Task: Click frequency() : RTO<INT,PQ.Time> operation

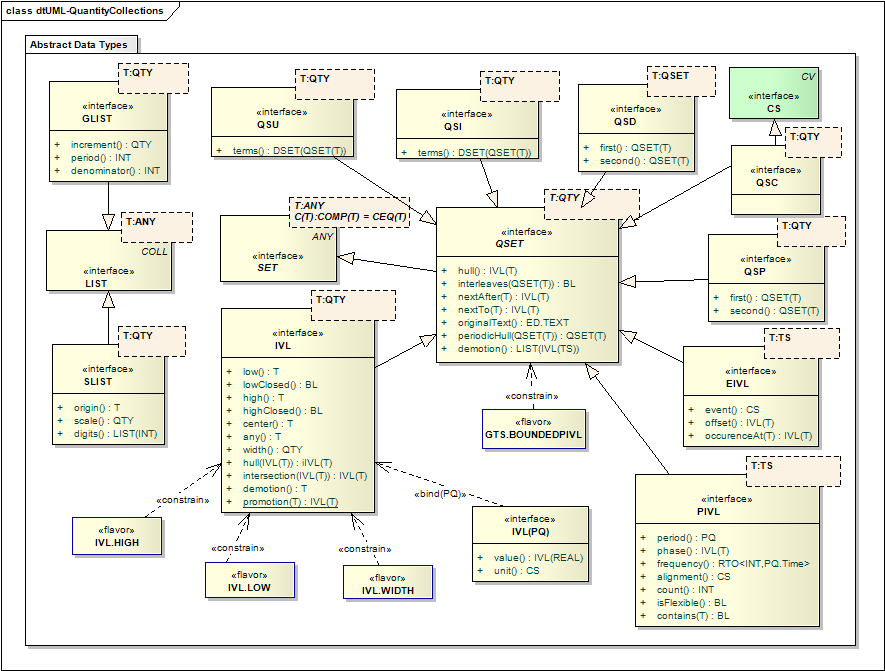Action: [x=733, y=563]
